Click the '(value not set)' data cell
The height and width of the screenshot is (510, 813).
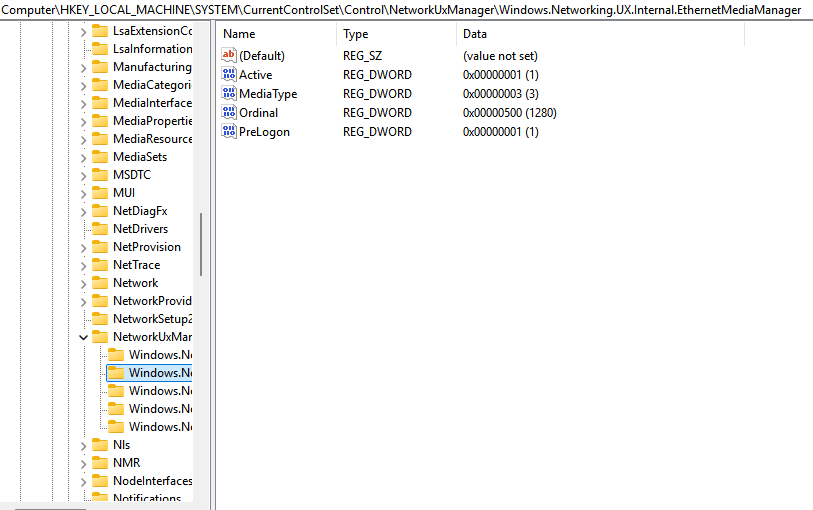click(500, 55)
